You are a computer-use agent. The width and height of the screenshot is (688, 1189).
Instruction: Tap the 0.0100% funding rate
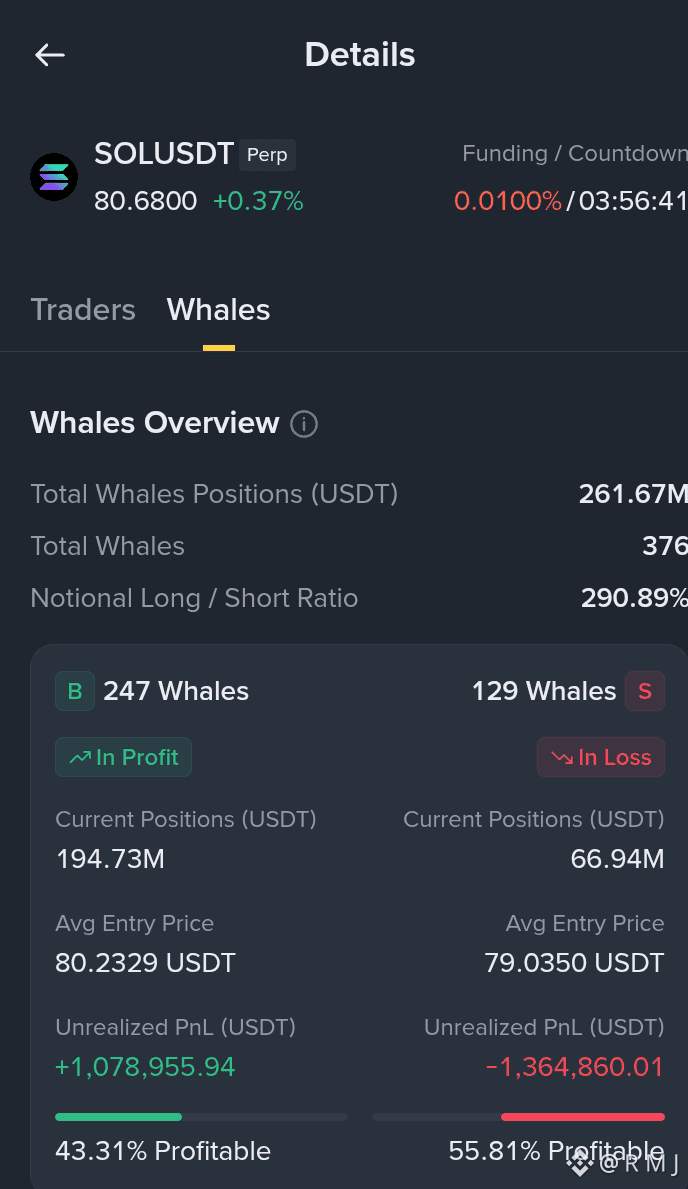point(507,201)
